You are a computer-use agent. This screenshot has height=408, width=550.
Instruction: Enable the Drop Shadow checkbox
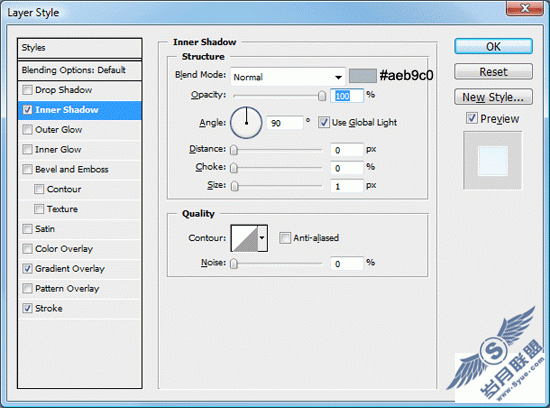pos(27,90)
